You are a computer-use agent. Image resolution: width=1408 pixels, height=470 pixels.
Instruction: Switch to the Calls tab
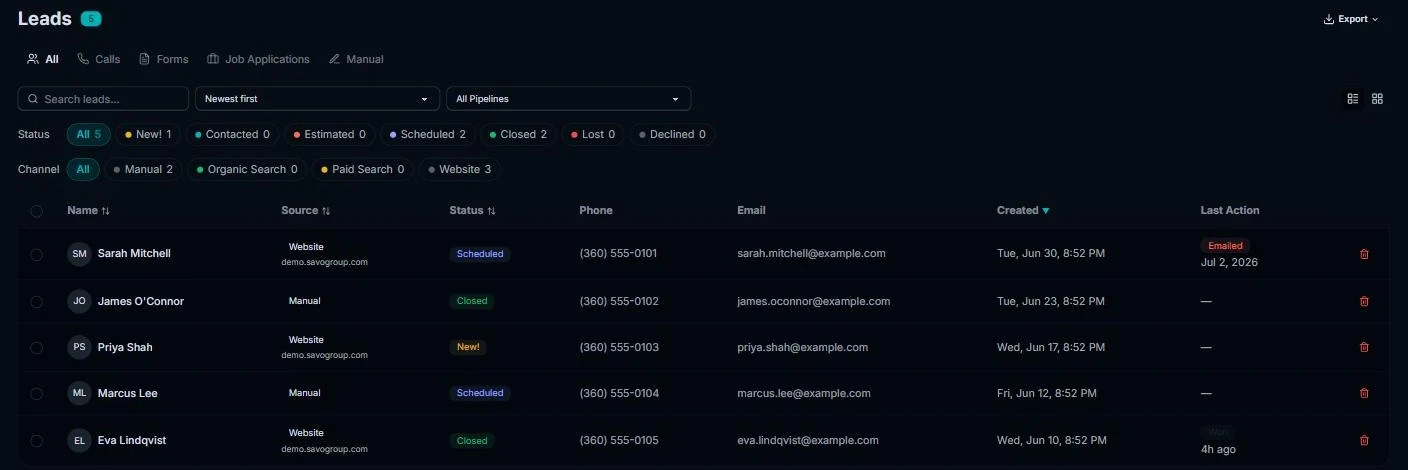(x=99, y=59)
